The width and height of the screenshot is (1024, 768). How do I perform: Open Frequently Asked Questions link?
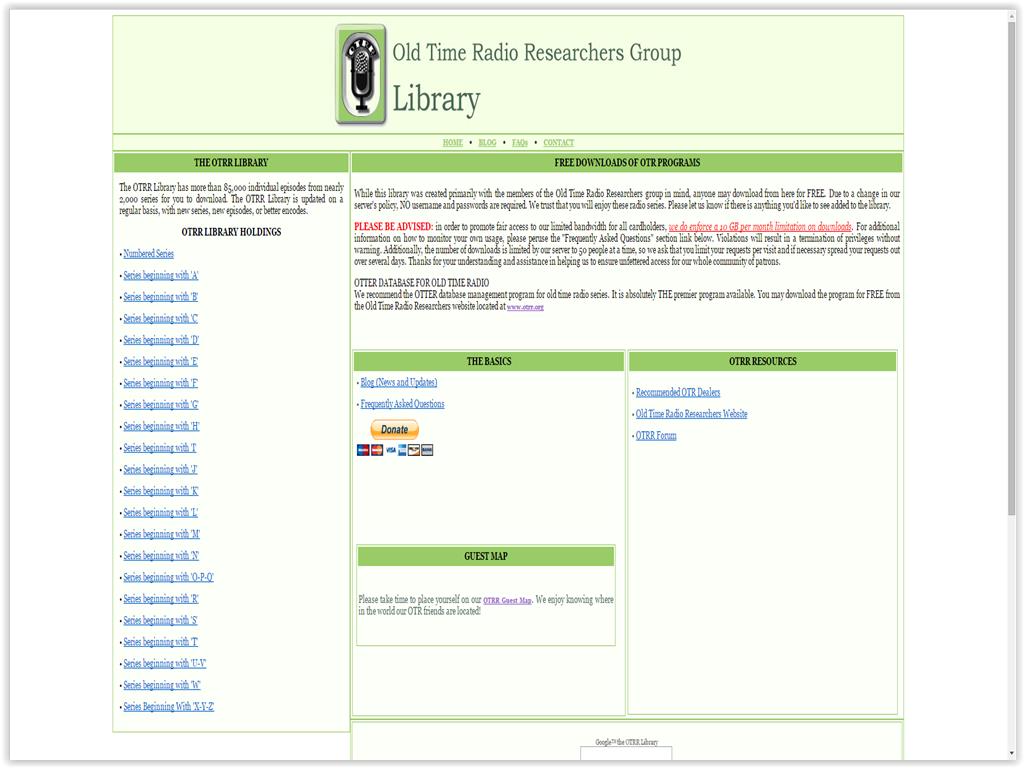402,404
